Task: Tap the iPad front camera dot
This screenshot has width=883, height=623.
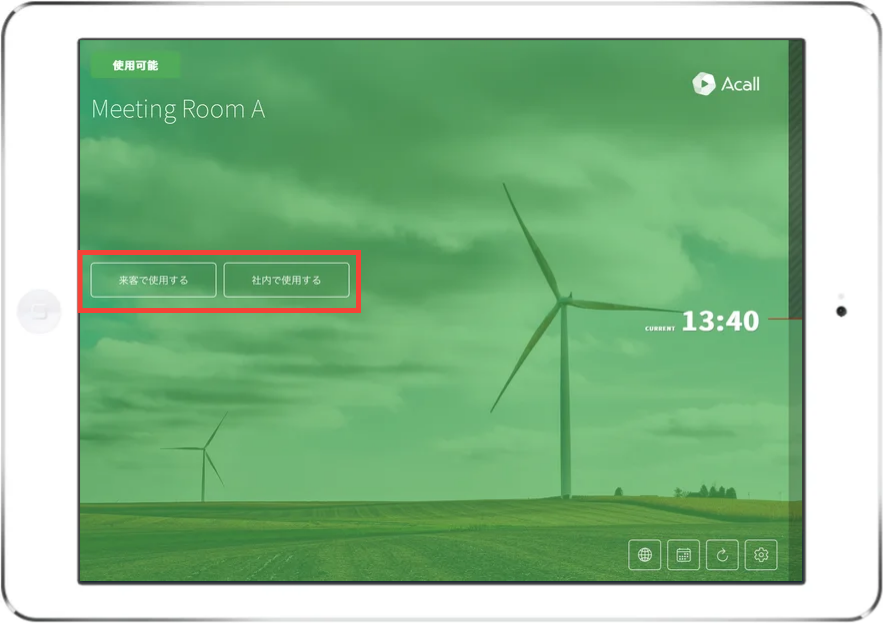Action: (841, 311)
